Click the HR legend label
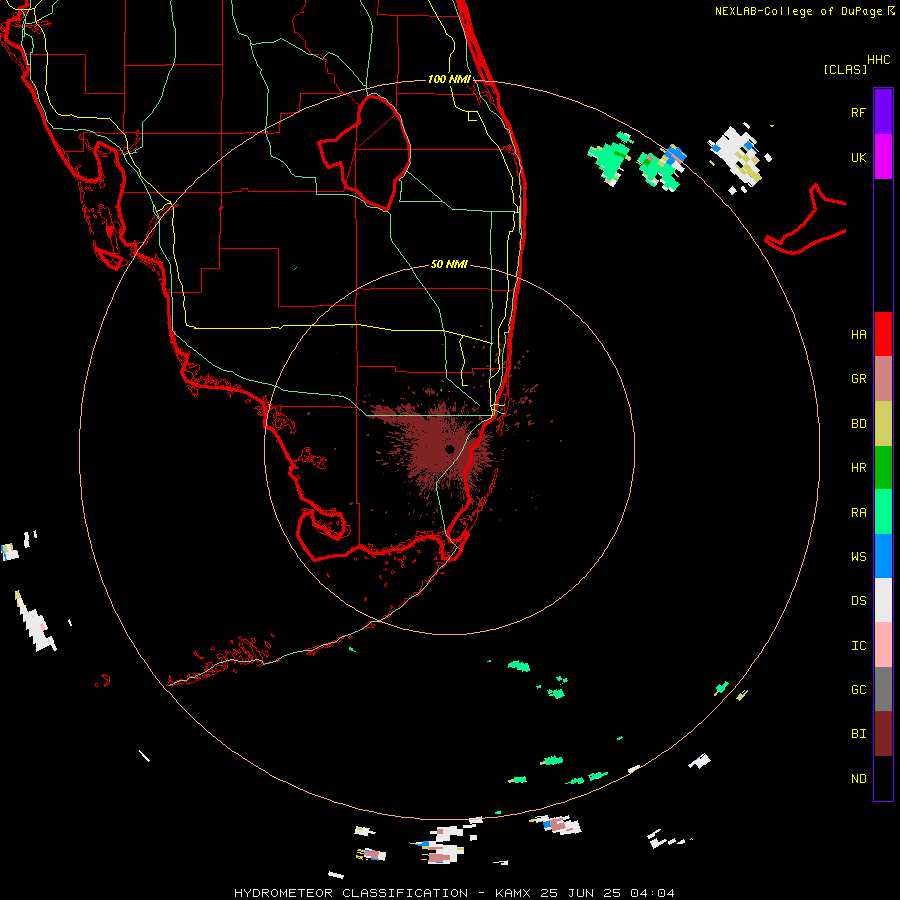This screenshot has width=900, height=900. click(858, 468)
